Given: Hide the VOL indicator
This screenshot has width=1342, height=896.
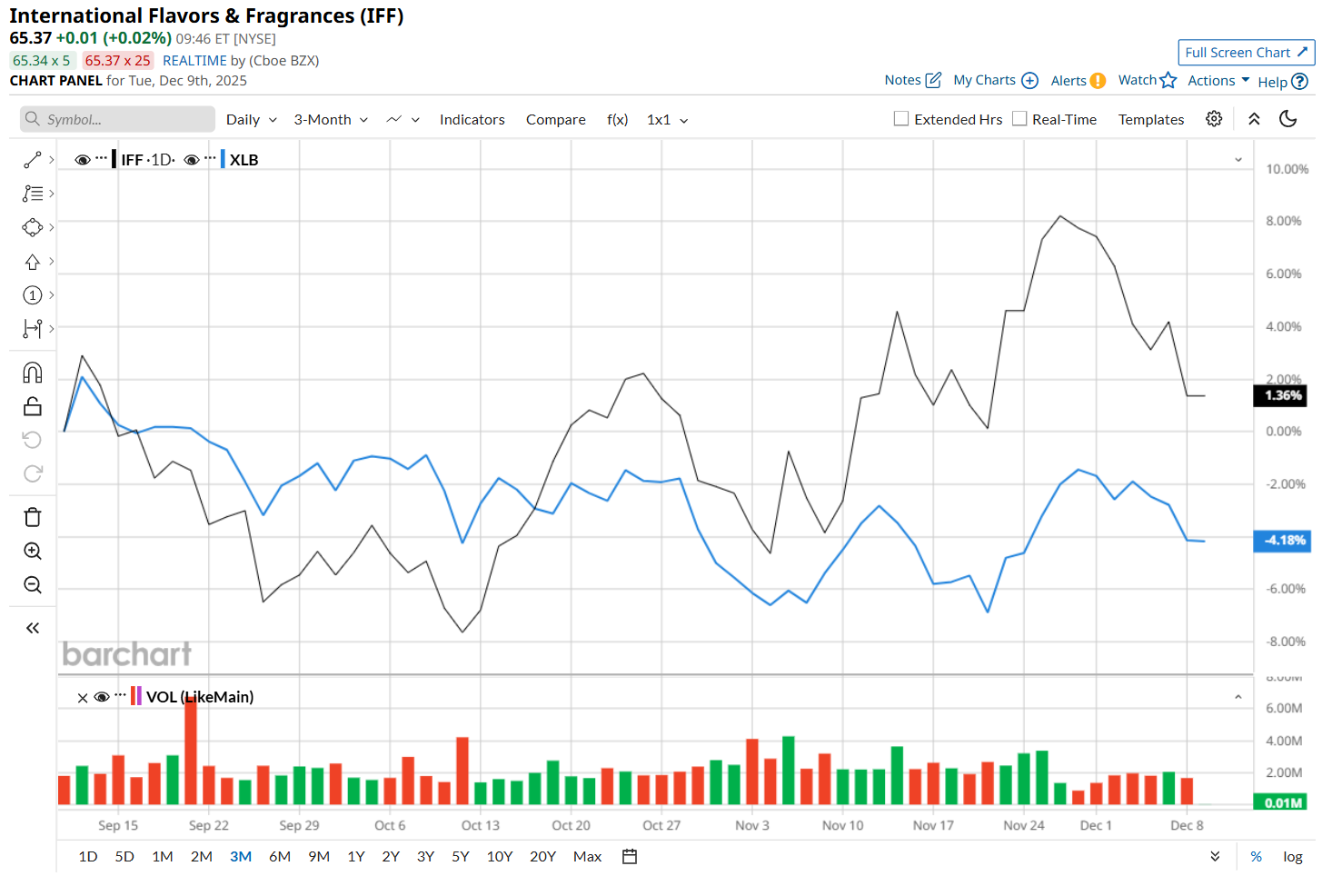Looking at the screenshot, I should pyautogui.click(x=102, y=697).
